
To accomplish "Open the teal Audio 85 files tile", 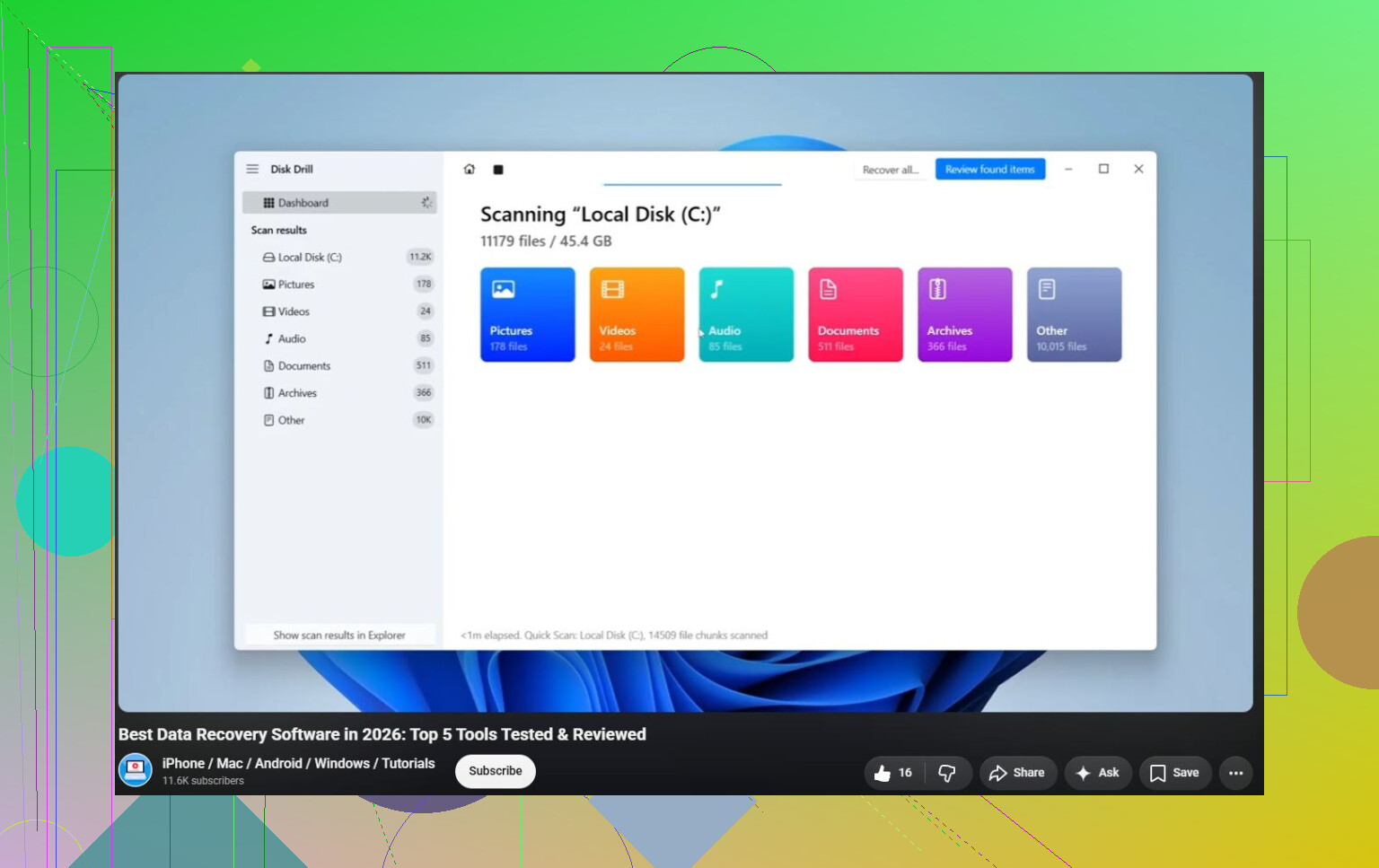I will [x=746, y=315].
